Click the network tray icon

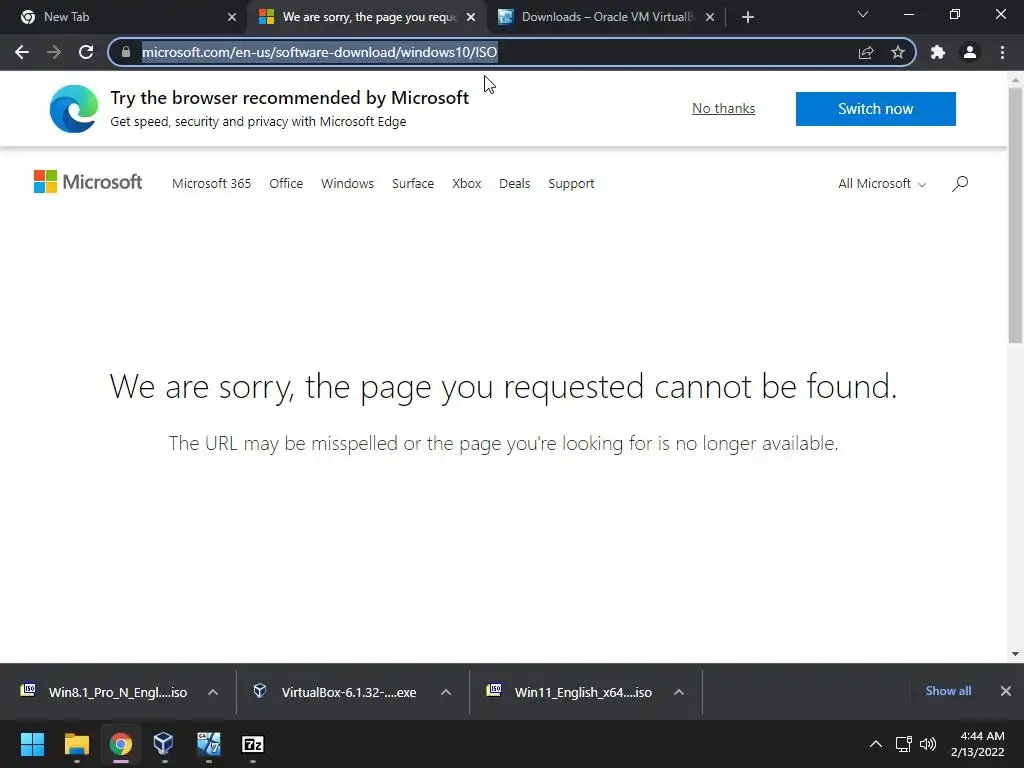point(904,744)
